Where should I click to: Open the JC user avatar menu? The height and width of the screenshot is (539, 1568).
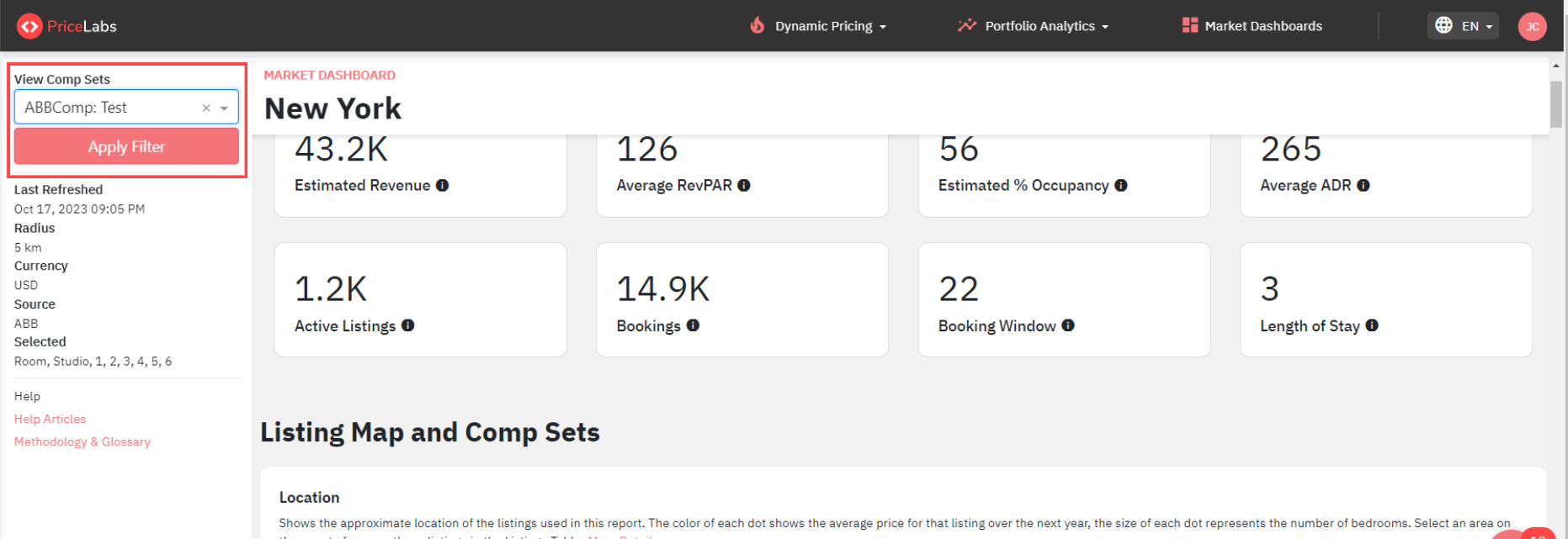(x=1533, y=26)
